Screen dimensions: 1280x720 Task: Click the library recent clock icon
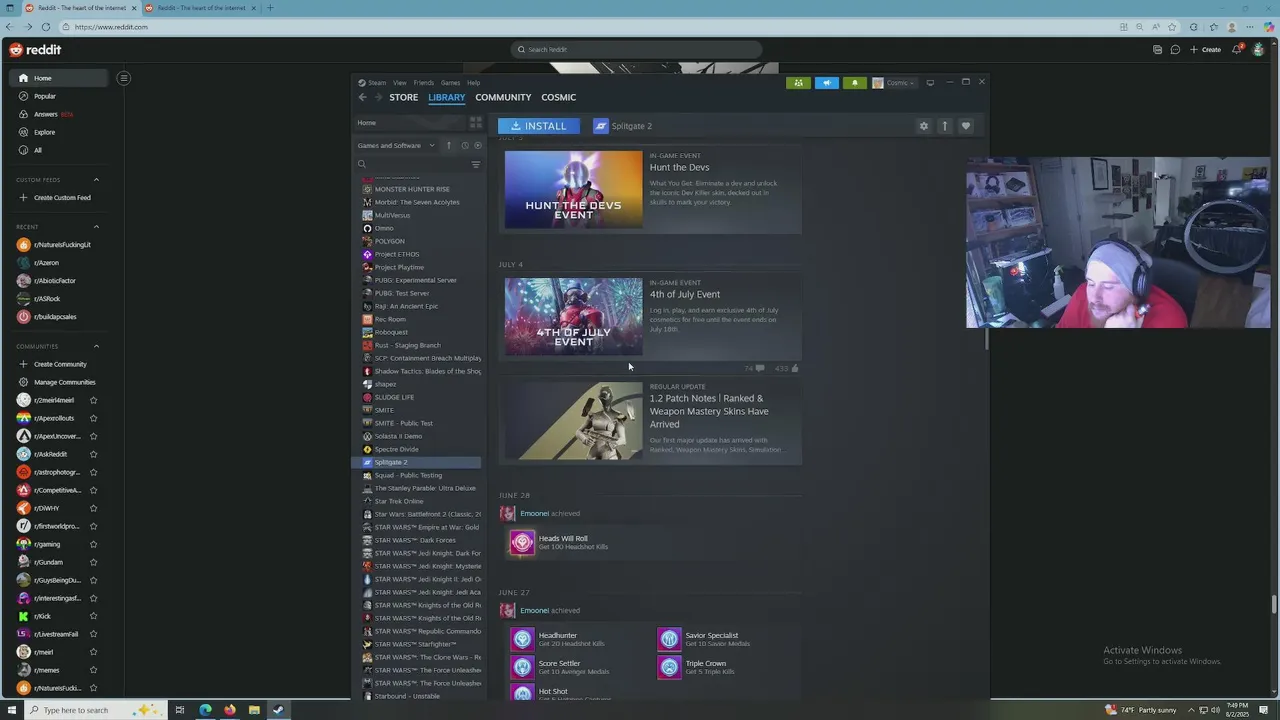pos(464,146)
